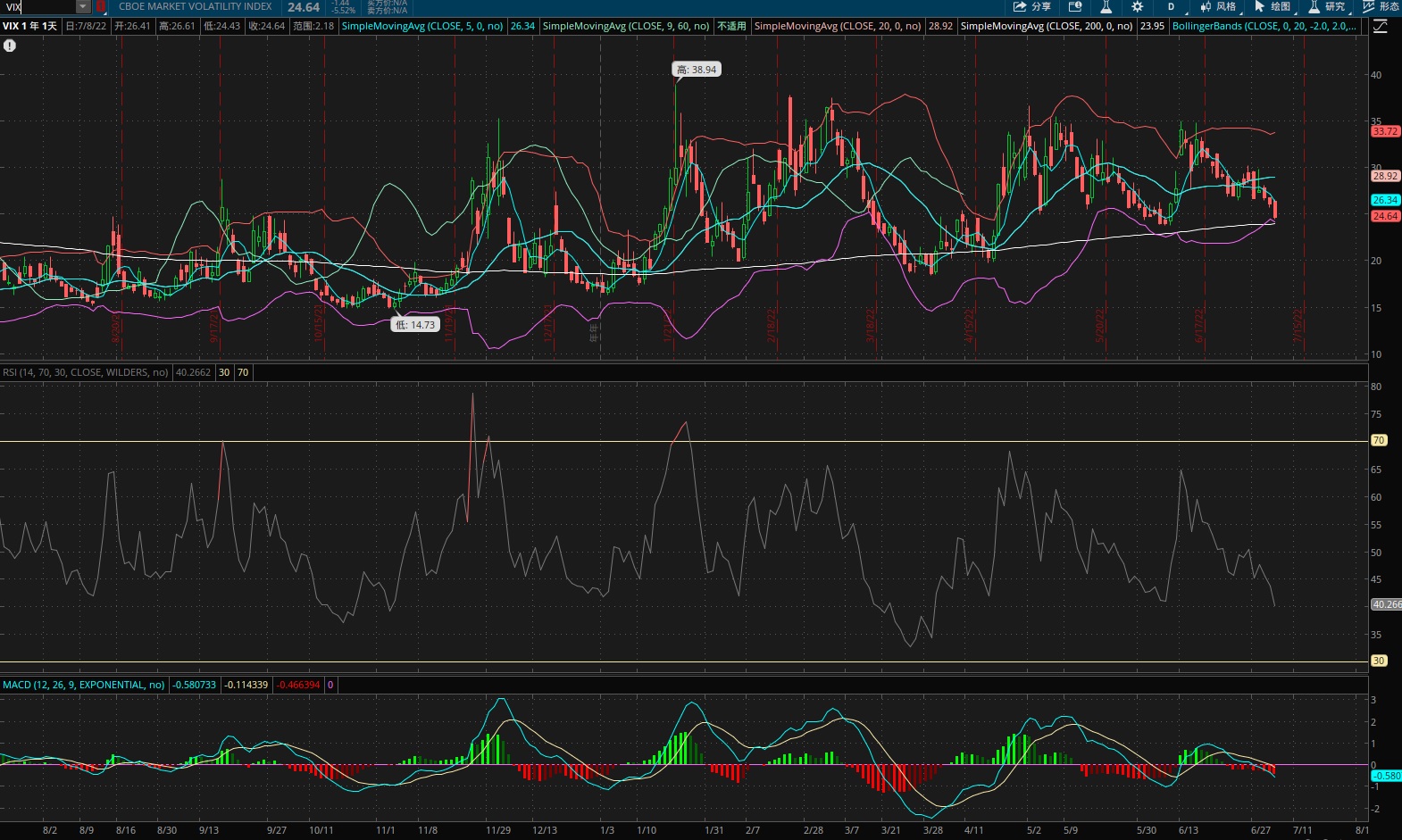Click the SimpleMovingAvg (CLOSE, 20, 0, no) label
The height and width of the screenshot is (840, 1402).
click(838, 26)
